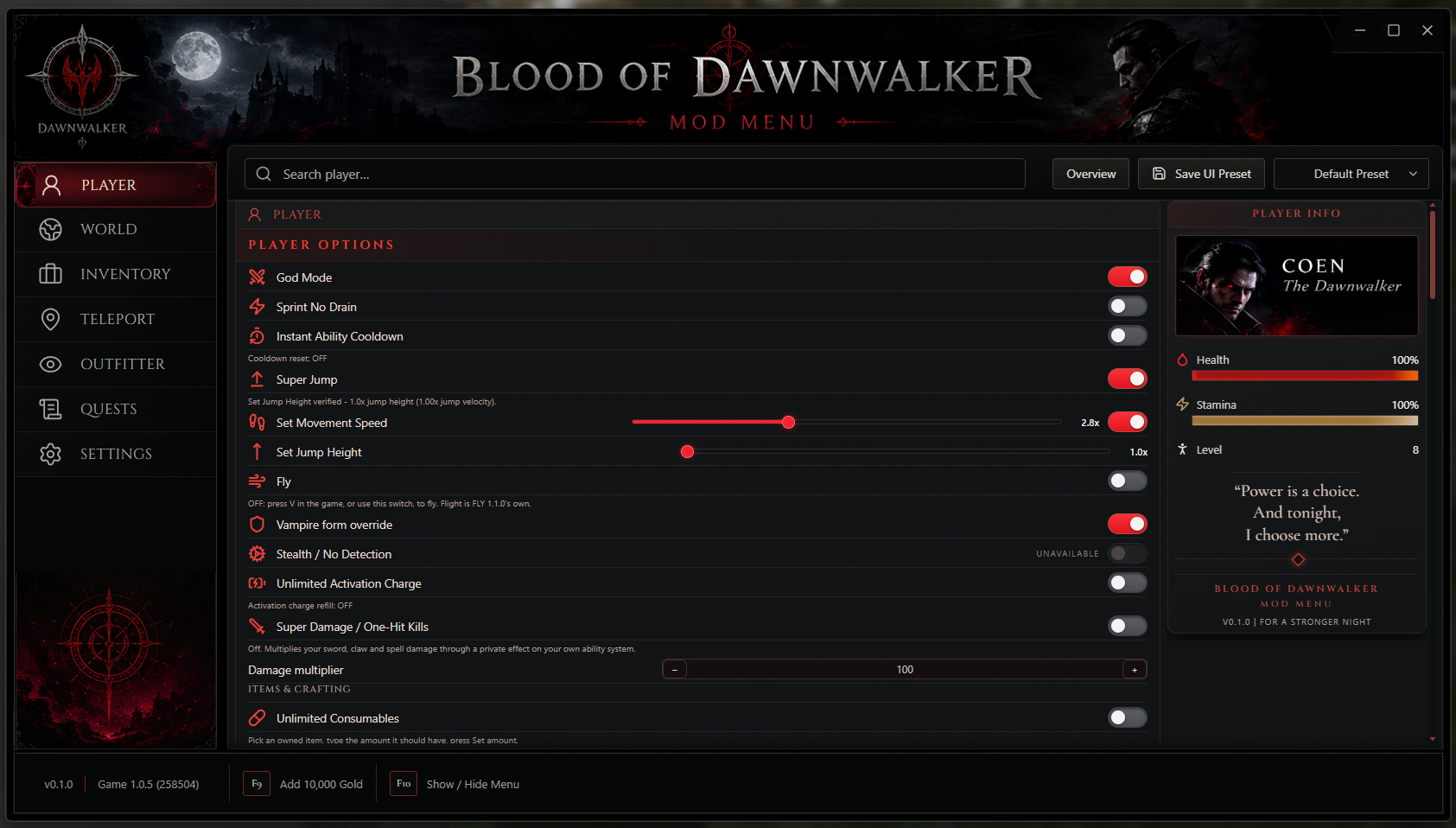The image size is (1456, 828).
Task: Click the Vampire form override shield icon
Action: tap(257, 524)
